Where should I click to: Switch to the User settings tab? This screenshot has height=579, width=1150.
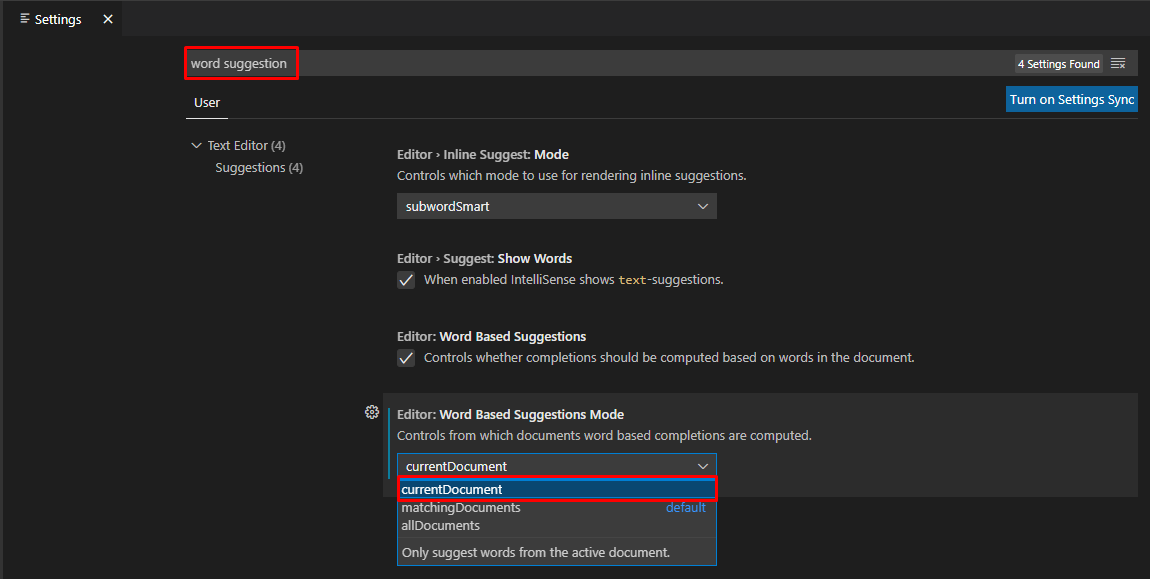pos(206,102)
